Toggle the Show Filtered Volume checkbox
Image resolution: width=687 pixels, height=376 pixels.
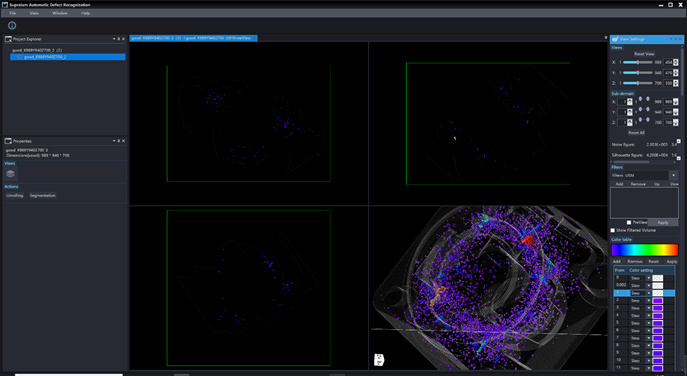(x=613, y=230)
